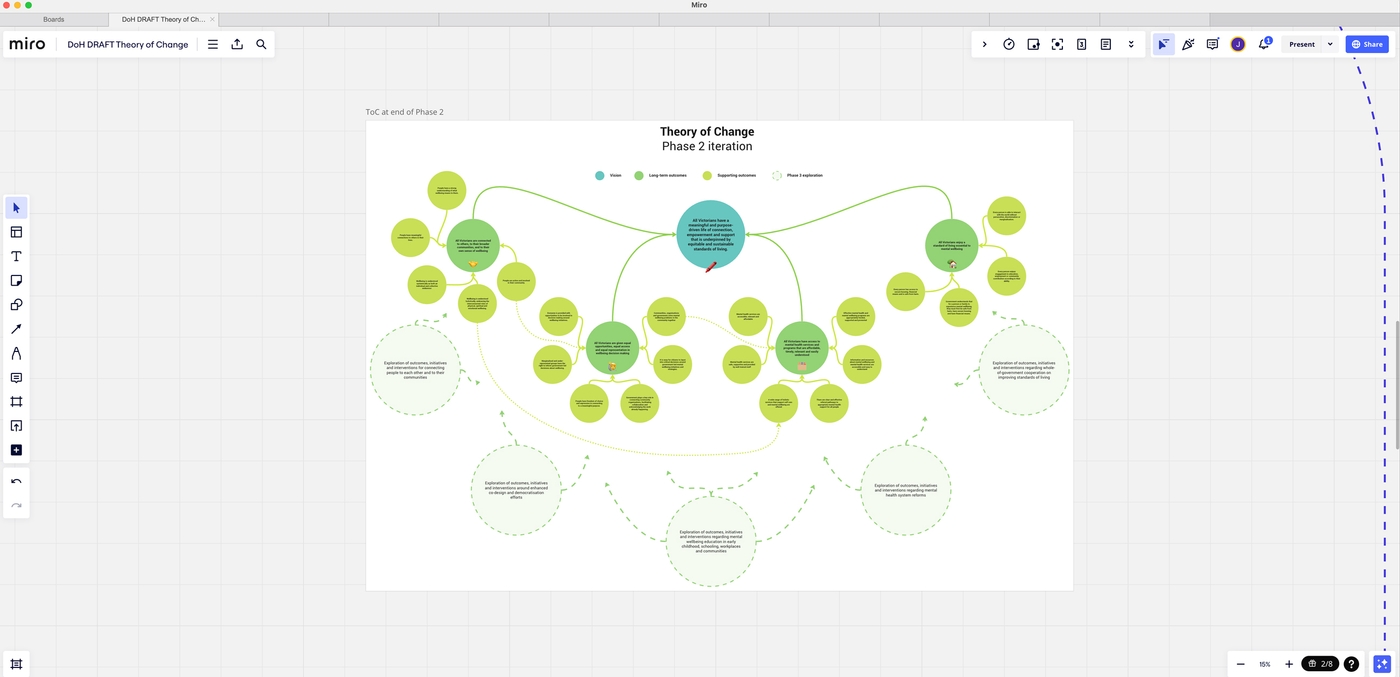The image size is (1400, 677).
Task: Toggle the frames panel at bottom left
Action: pyautogui.click(x=16, y=664)
